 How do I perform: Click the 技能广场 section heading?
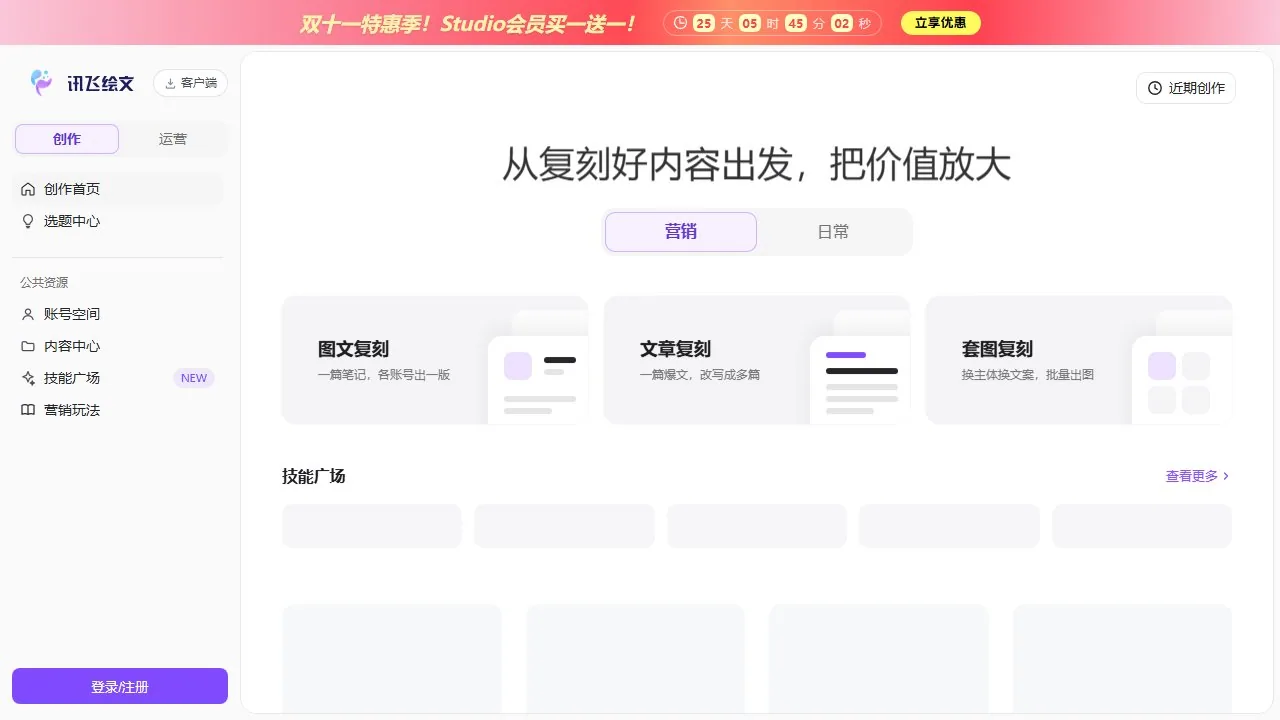pos(314,476)
